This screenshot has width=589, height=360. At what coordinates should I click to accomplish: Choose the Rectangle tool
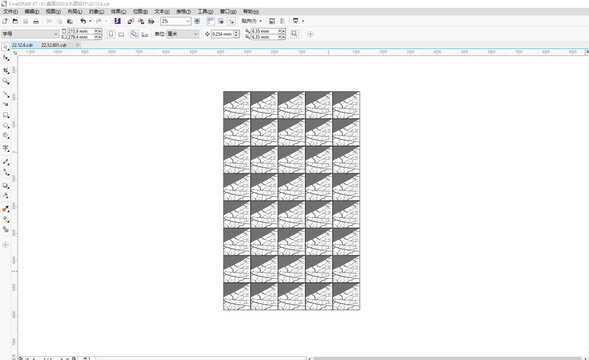(x=6, y=115)
